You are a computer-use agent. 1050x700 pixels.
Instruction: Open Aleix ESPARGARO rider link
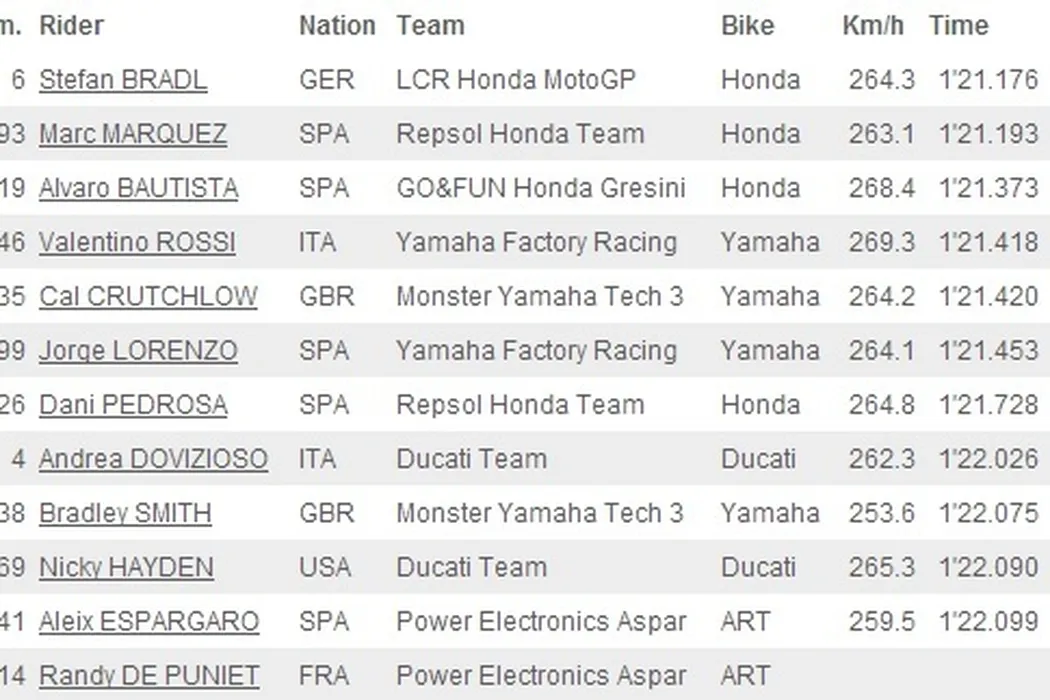coord(149,621)
